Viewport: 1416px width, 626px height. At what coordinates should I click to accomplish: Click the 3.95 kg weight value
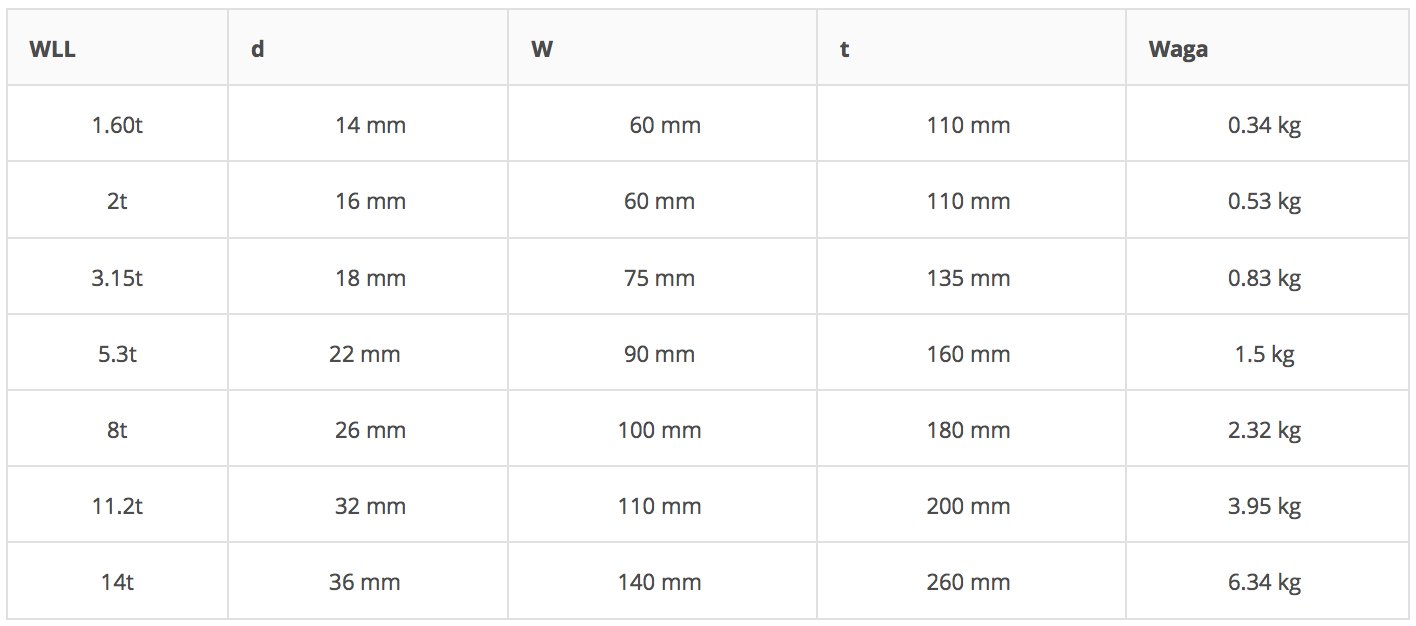tap(1264, 506)
